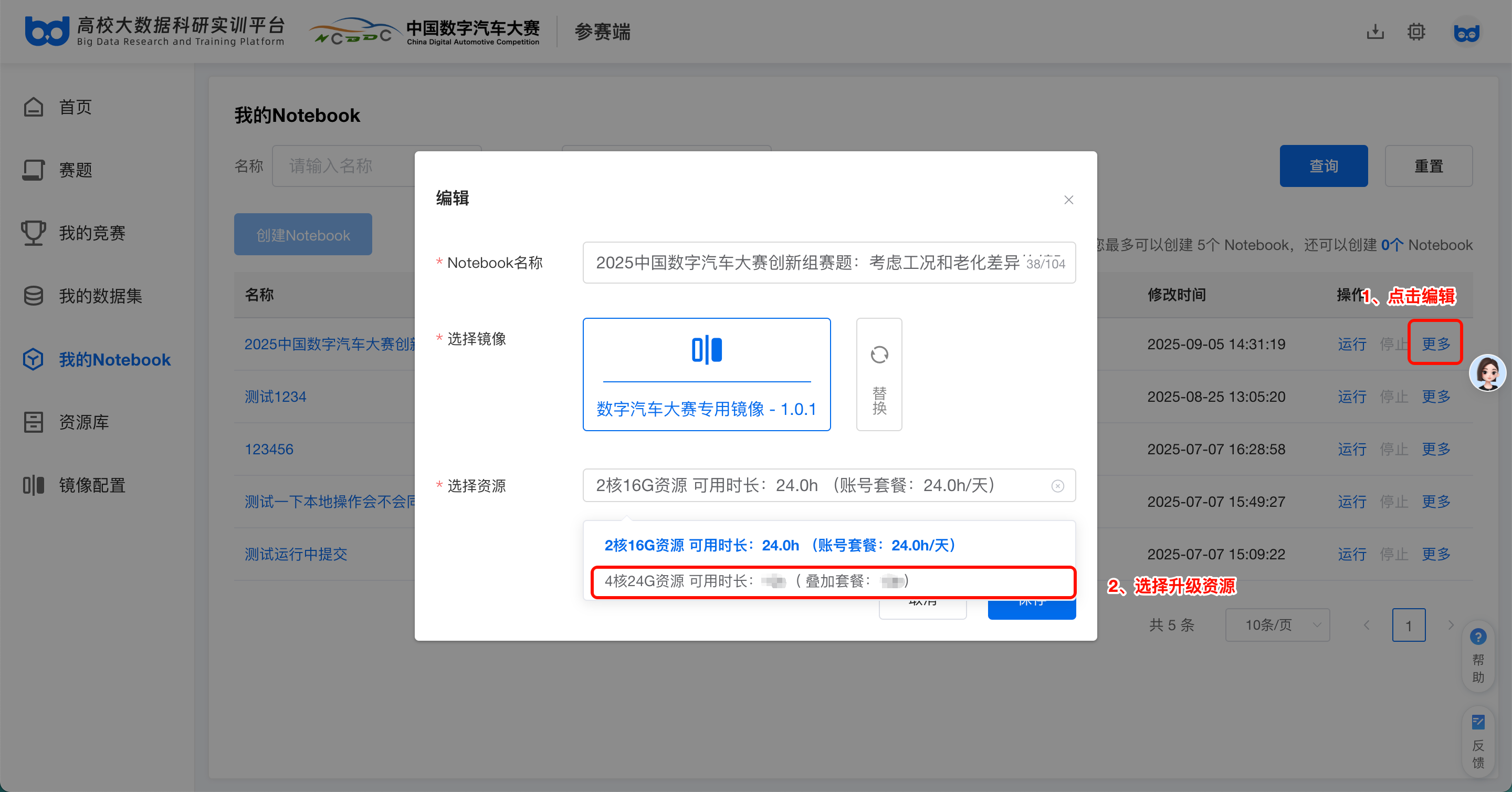This screenshot has height=792, width=1512.
Task: Click the download icon in the header
Action: pos(1374,32)
